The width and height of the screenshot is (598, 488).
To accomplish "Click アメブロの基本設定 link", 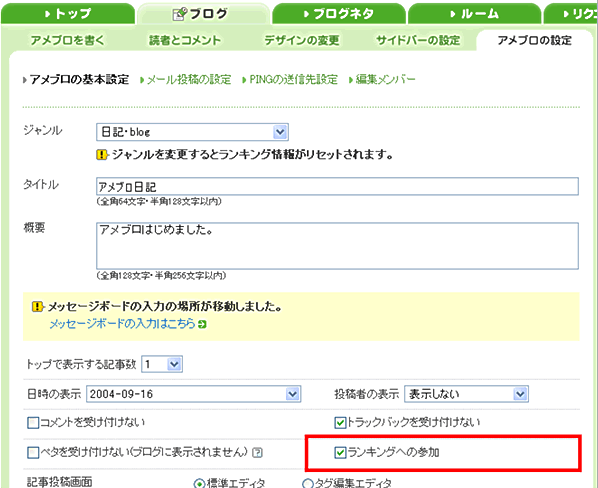I will pyautogui.click(x=79, y=79).
